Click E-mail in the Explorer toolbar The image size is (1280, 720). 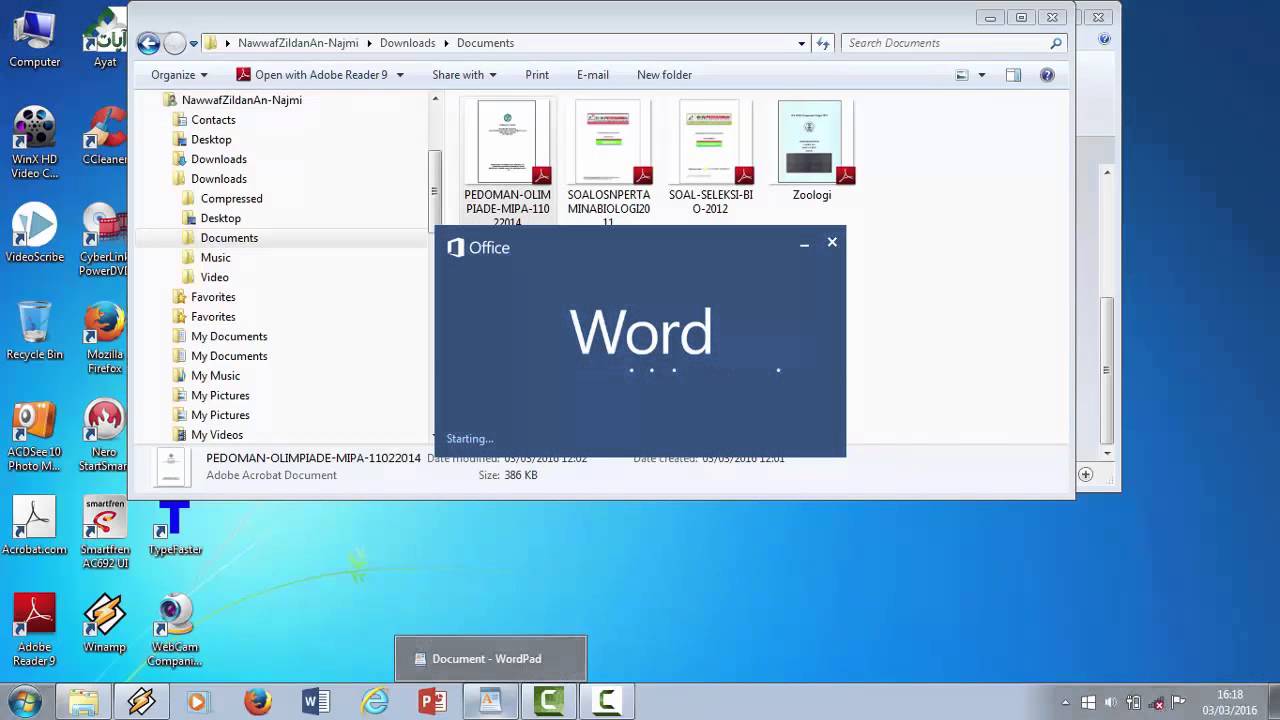593,75
